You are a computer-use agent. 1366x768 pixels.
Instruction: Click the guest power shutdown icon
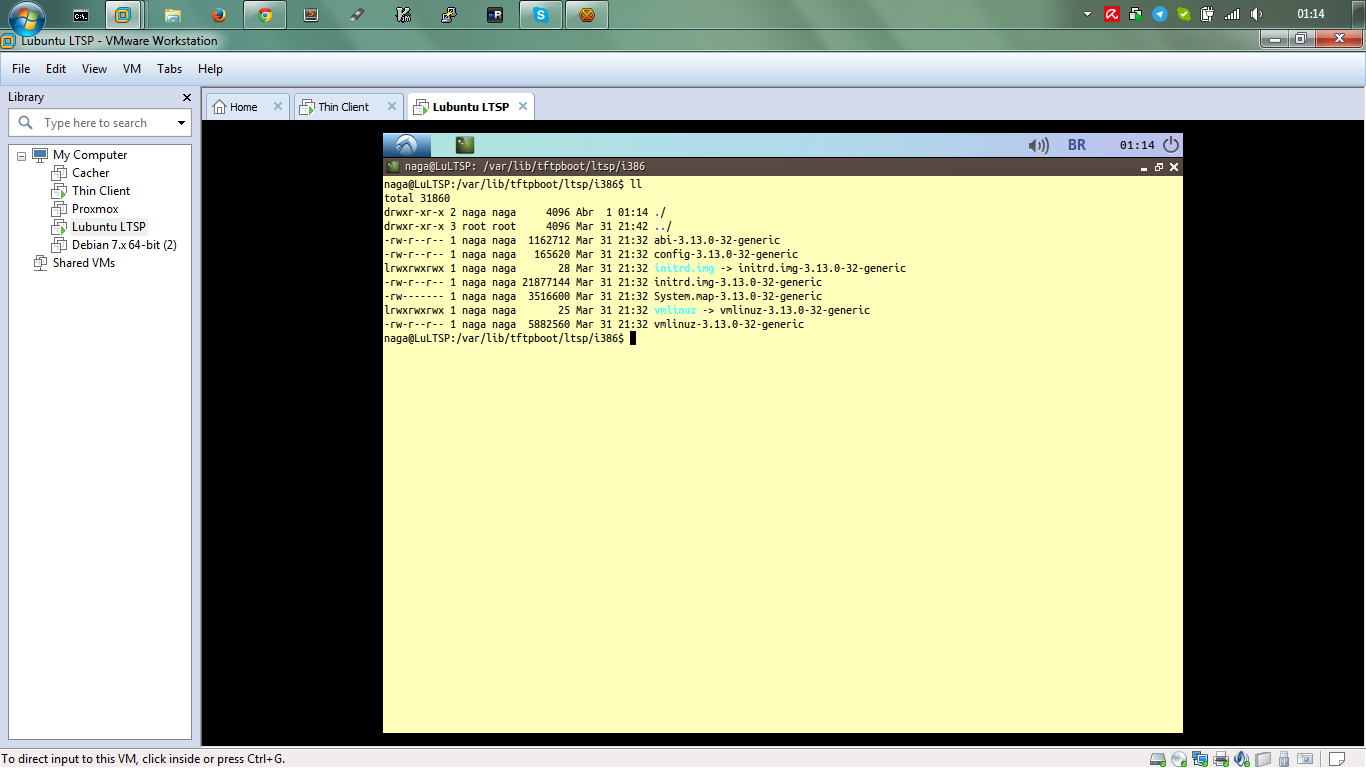click(x=1170, y=145)
